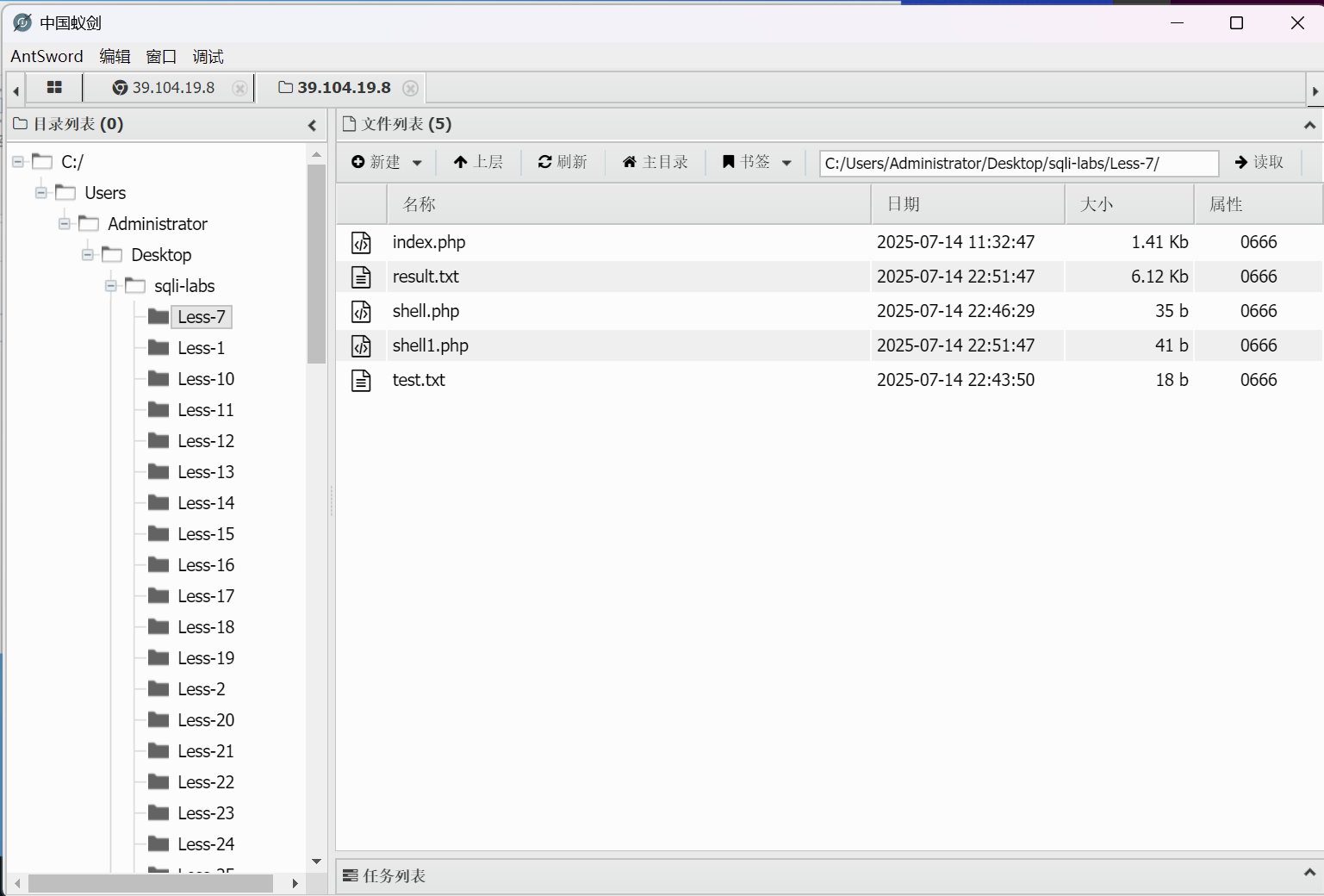
Task: Go up one level with 上层
Action: point(478,162)
